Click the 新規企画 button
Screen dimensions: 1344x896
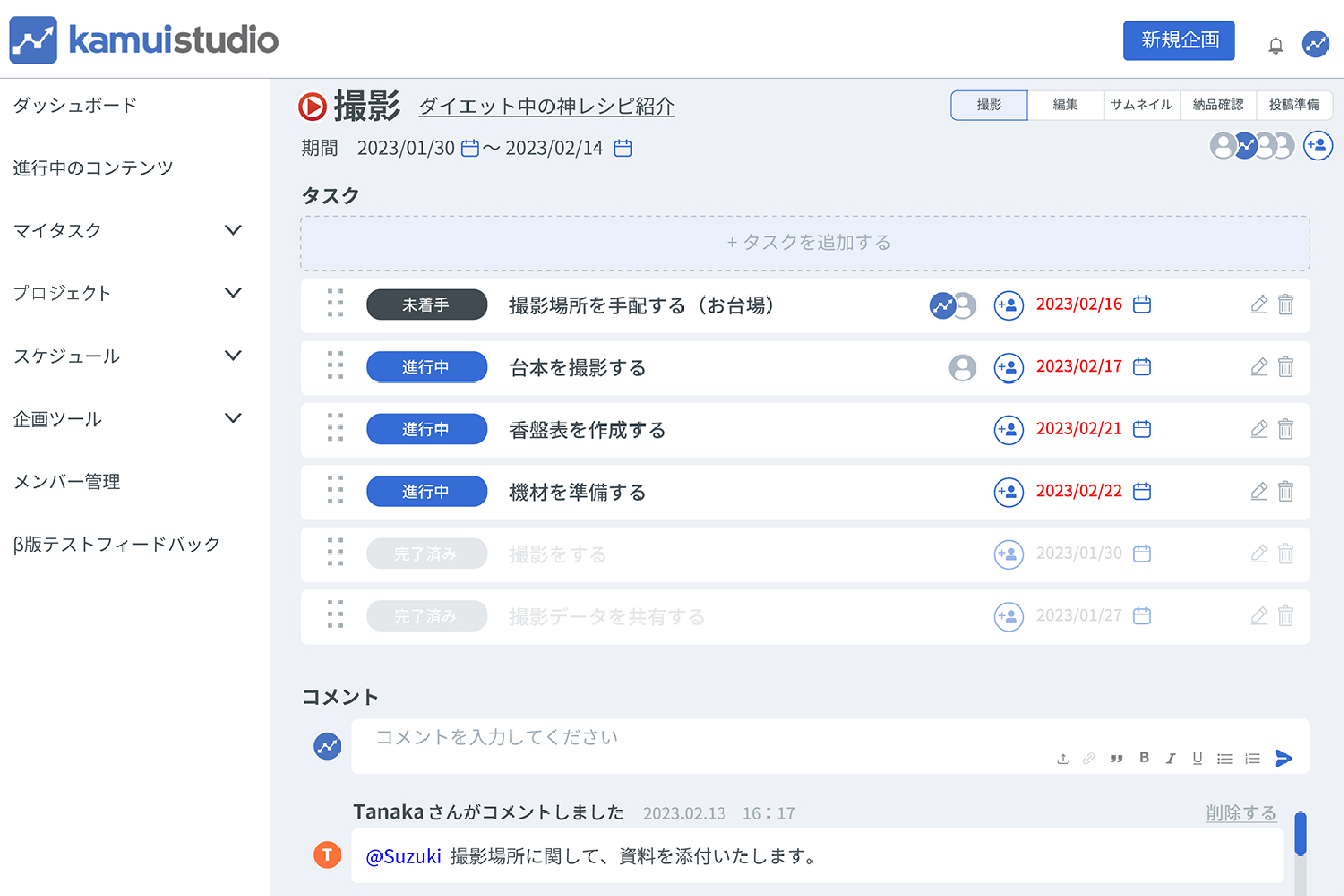click(1179, 40)
